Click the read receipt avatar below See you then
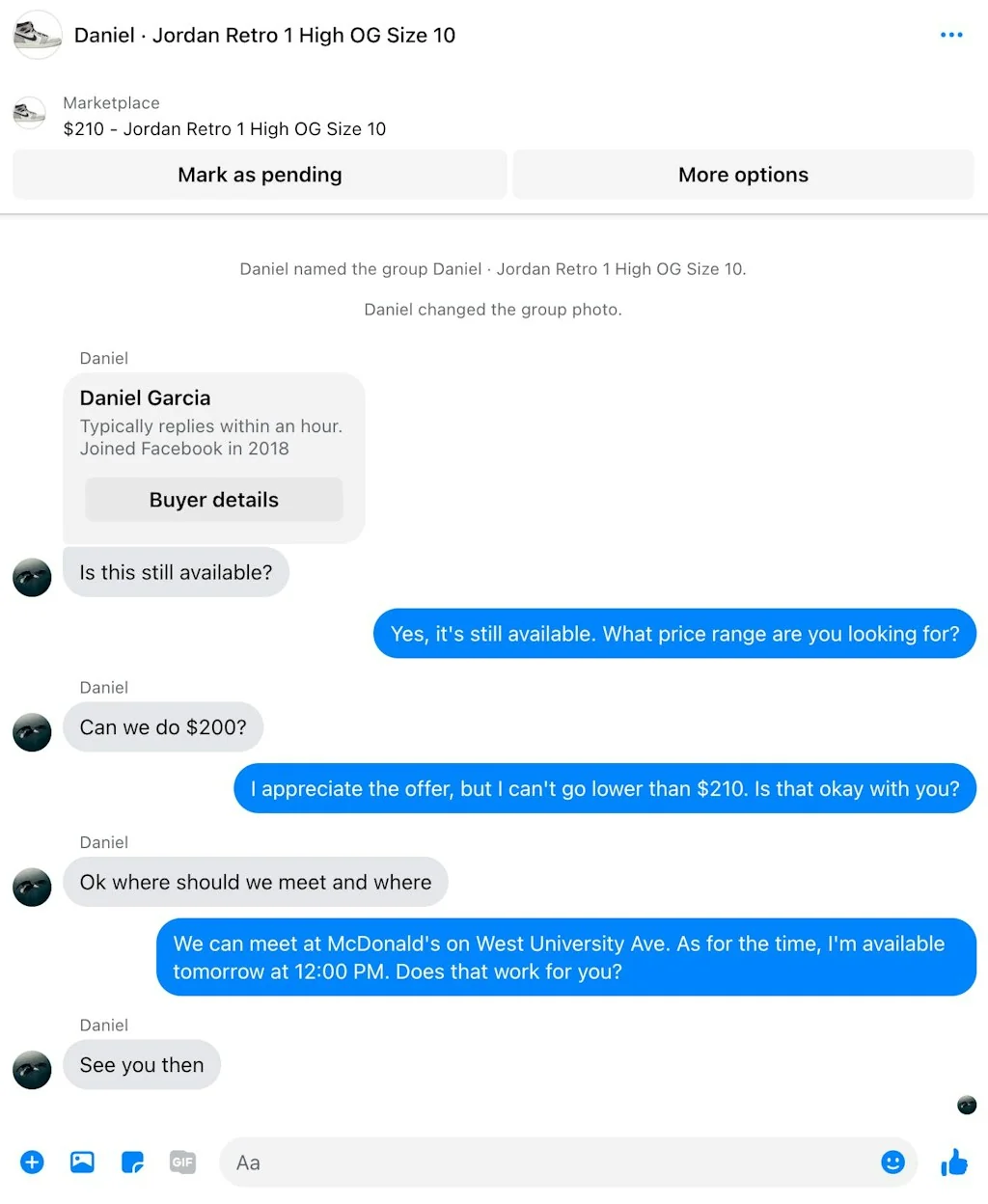988x1204 pixels. (966, 1105)
